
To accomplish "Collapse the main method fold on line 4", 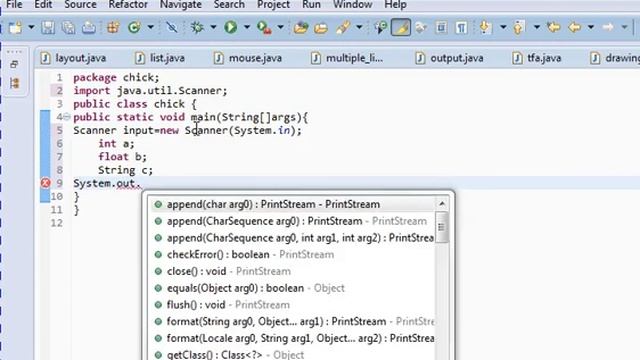I will coord(67,117).
